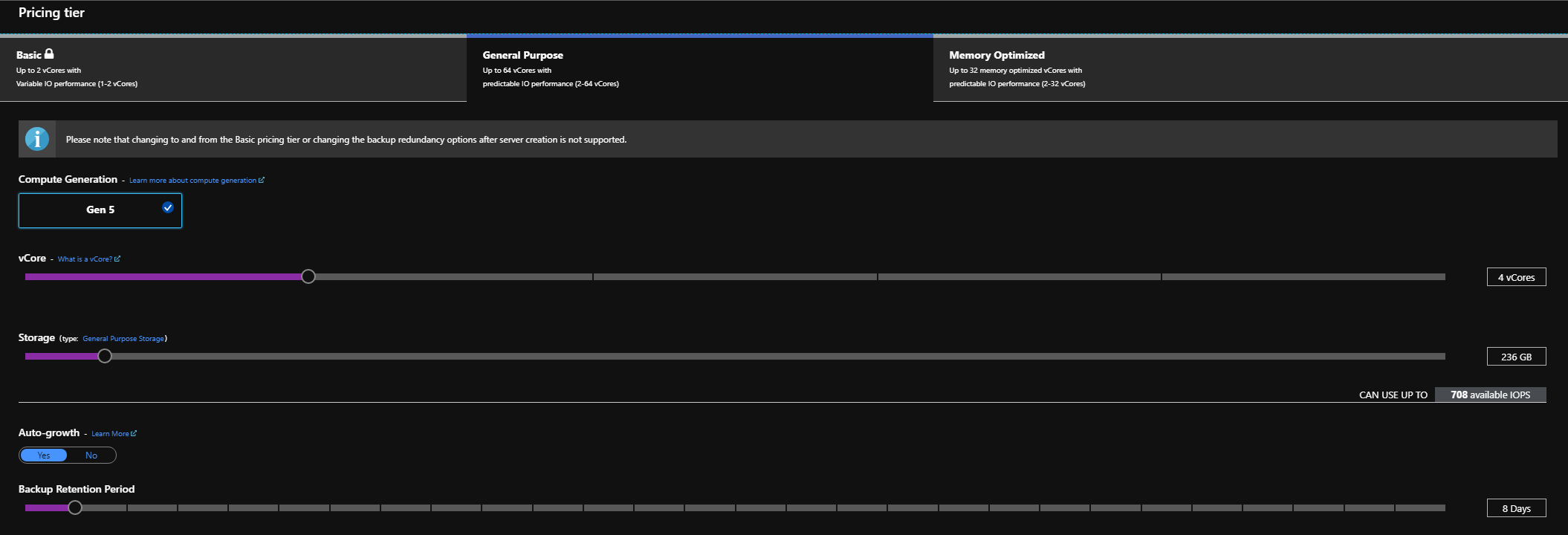Click the Basic pricing tier change warning text
Screen dimensions: 1568x535
[346, 140]
